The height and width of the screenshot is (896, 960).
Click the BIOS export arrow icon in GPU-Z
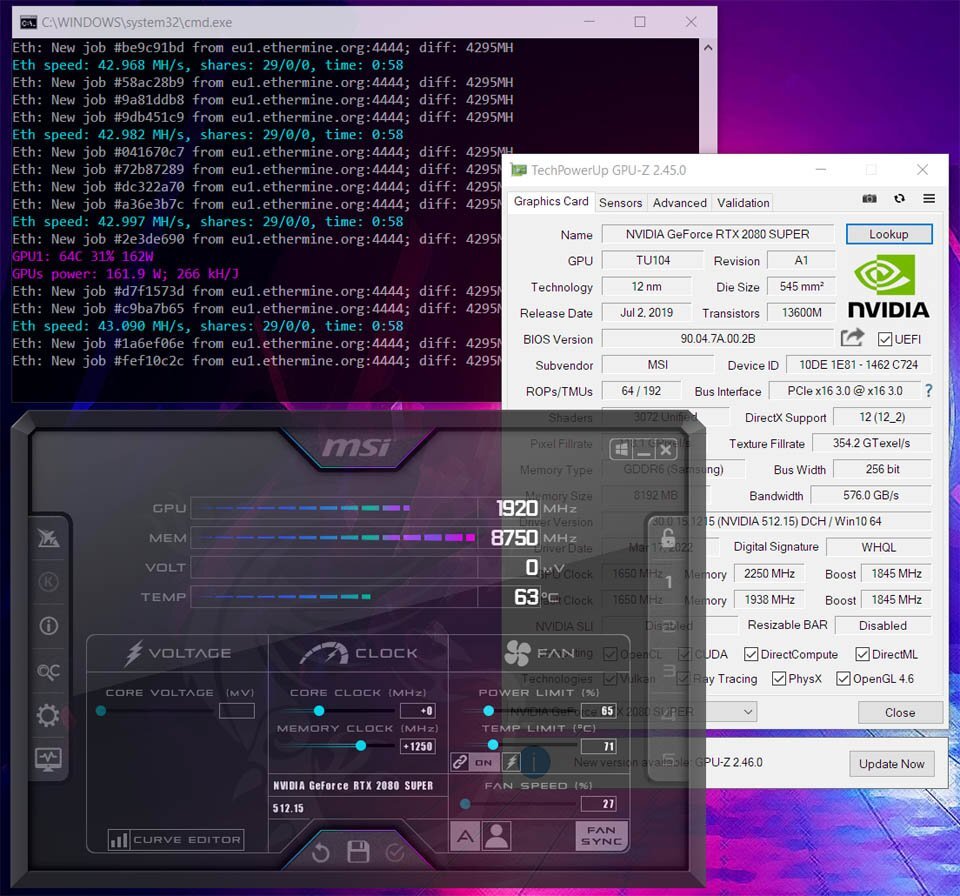point(852,337)
